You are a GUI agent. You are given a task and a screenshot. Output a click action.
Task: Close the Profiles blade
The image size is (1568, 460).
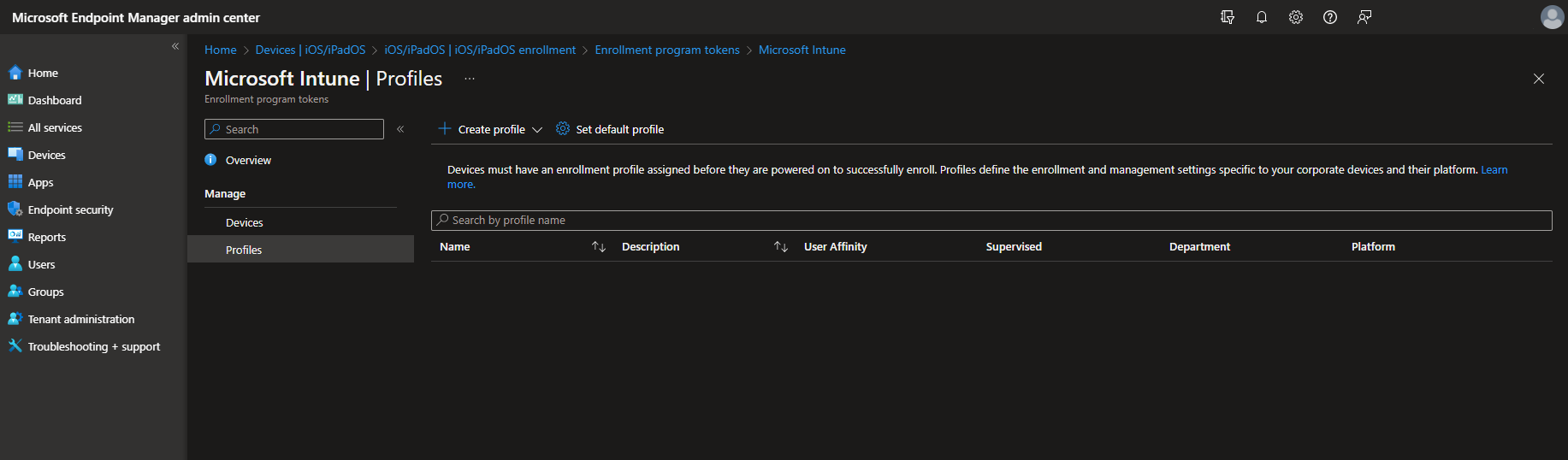(x=1538, y=79)
